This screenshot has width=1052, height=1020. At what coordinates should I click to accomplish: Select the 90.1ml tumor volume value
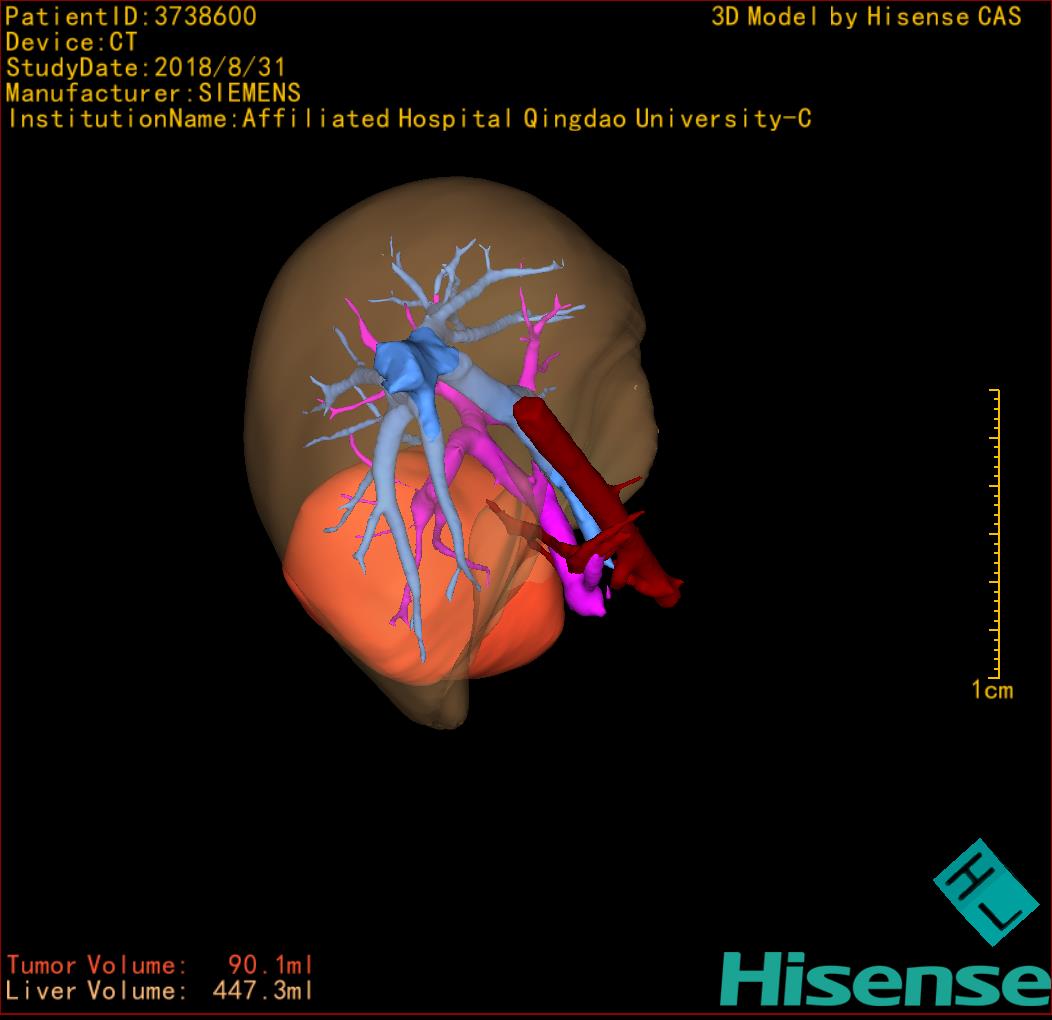270,965
